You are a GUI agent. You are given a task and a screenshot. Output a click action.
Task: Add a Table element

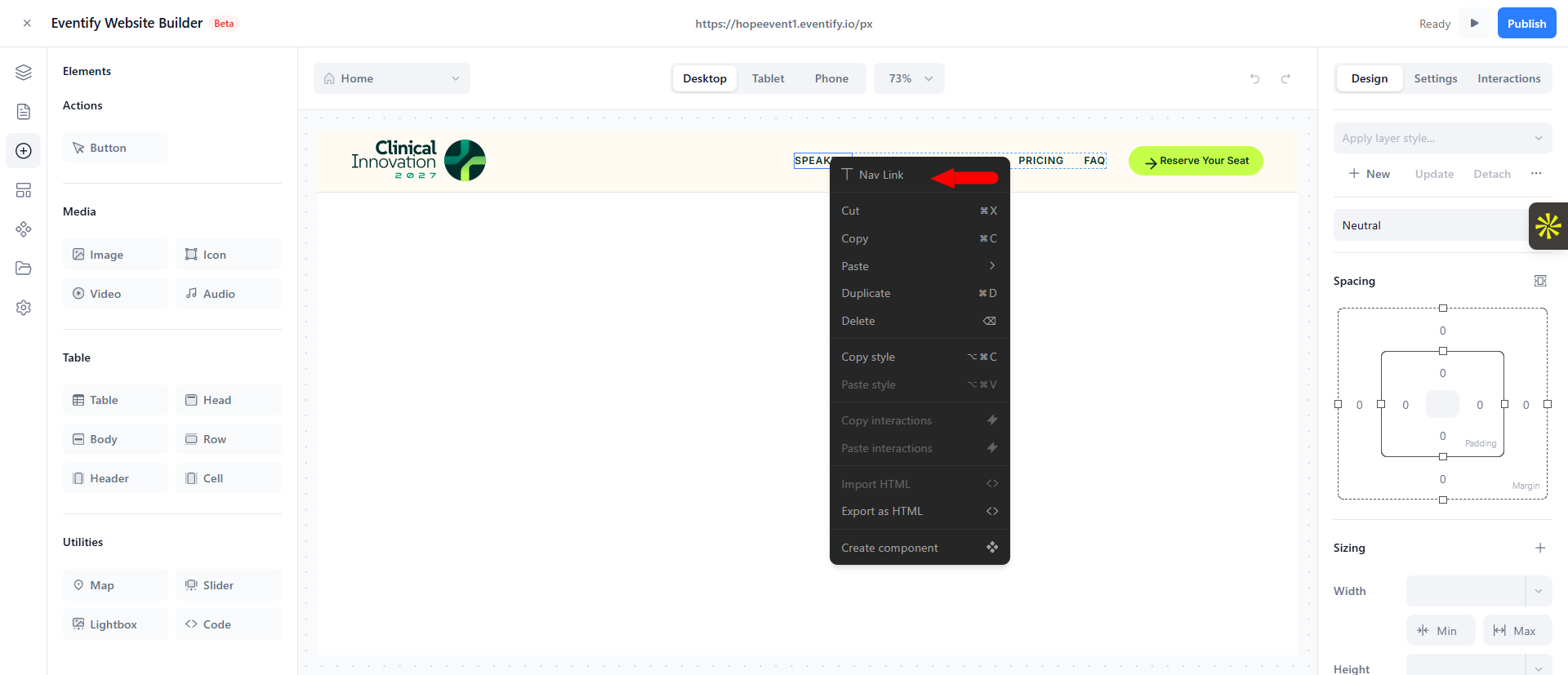[x=115, y=400]
